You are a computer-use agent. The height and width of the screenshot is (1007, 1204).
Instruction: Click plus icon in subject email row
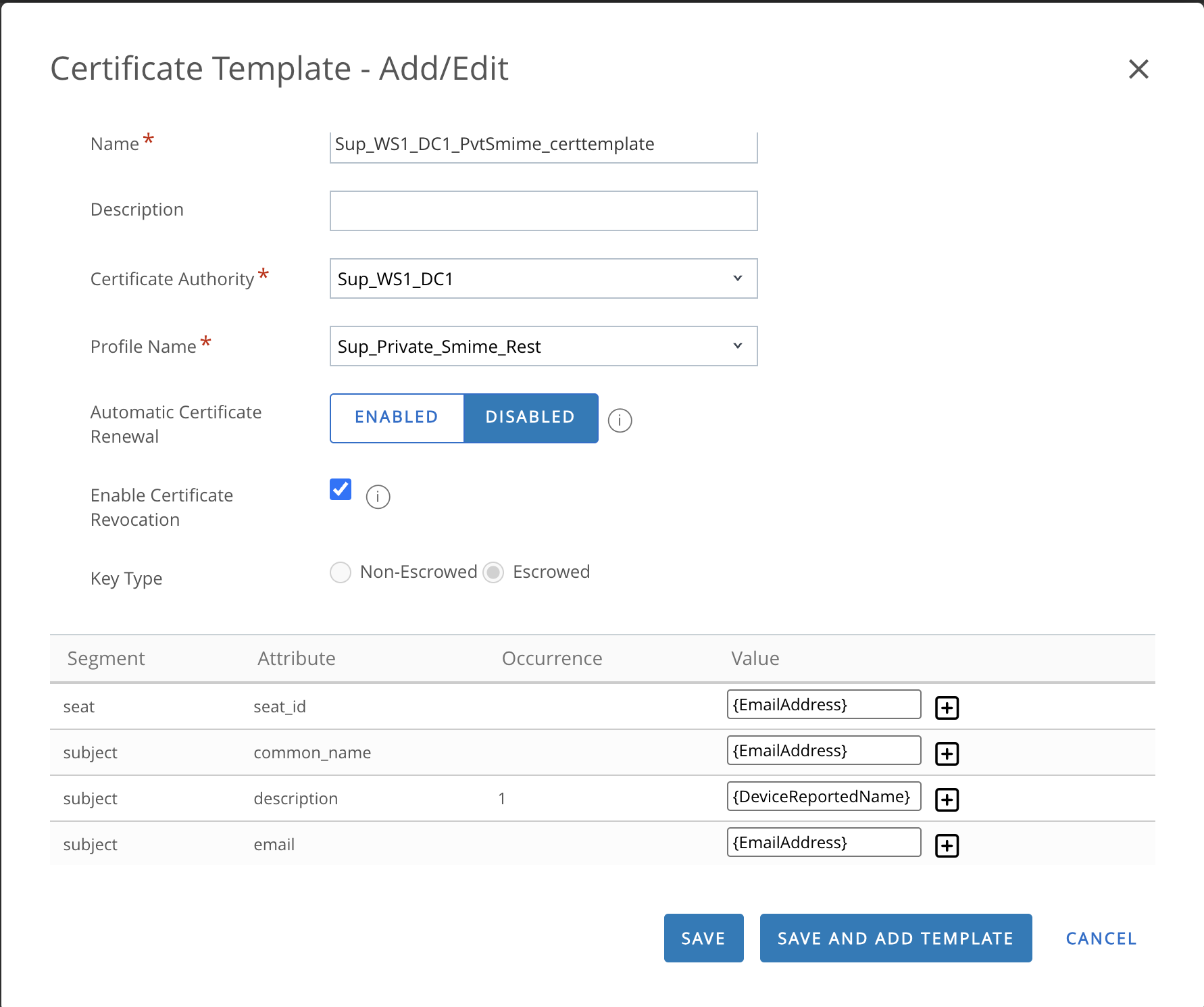point(947,845)
